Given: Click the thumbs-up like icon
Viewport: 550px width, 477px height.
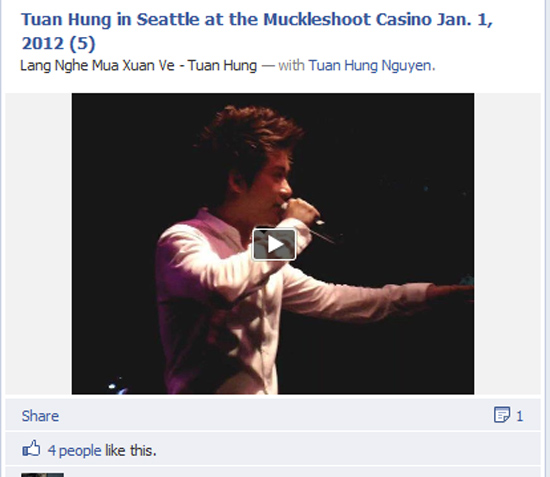Looking at the screenshot, I should coord(31,449).
